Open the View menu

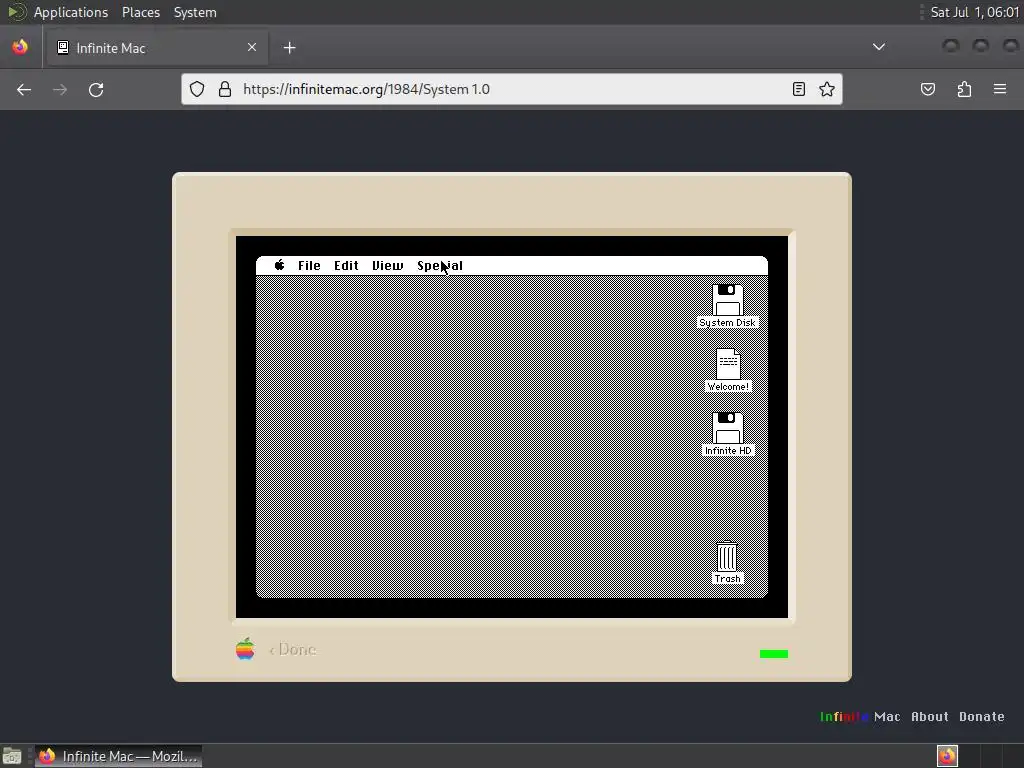pos(387,266)
